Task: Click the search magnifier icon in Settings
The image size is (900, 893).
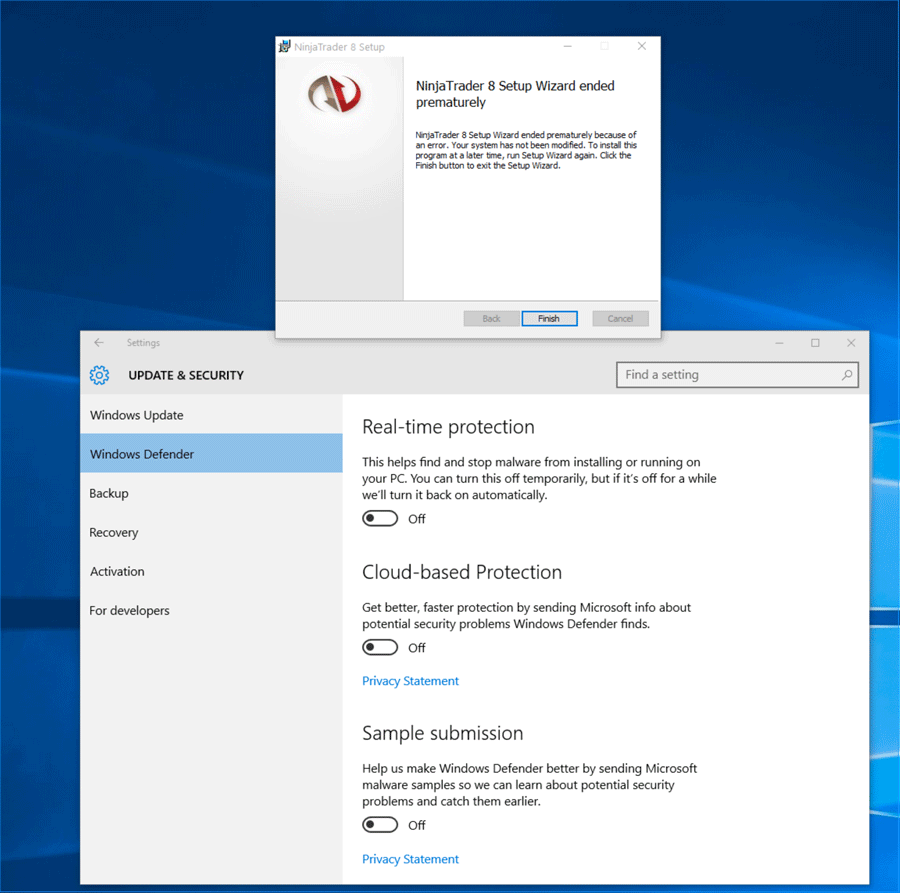Action: (847, 375)
